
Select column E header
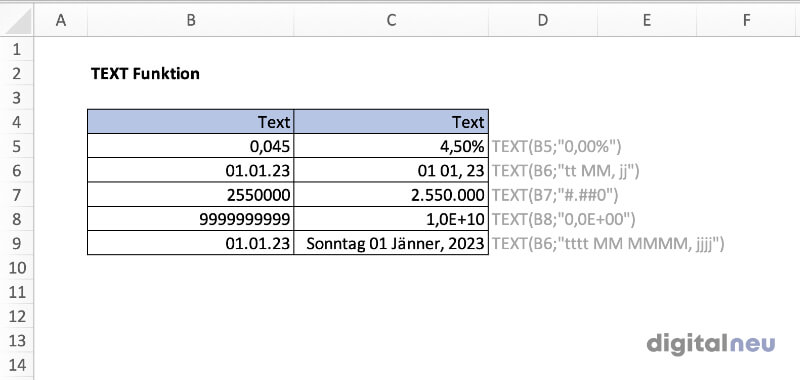click(646, 20)
